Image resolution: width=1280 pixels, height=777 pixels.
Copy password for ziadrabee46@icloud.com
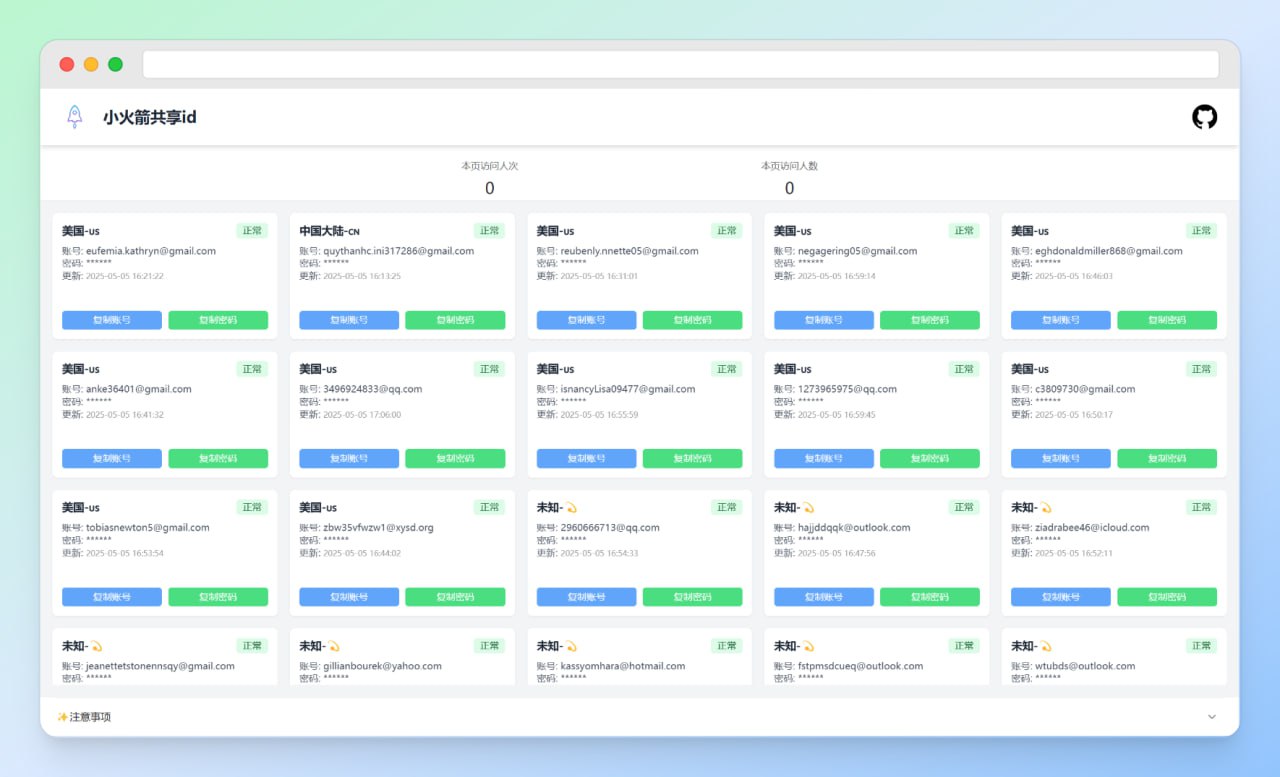coord(1167,597)
